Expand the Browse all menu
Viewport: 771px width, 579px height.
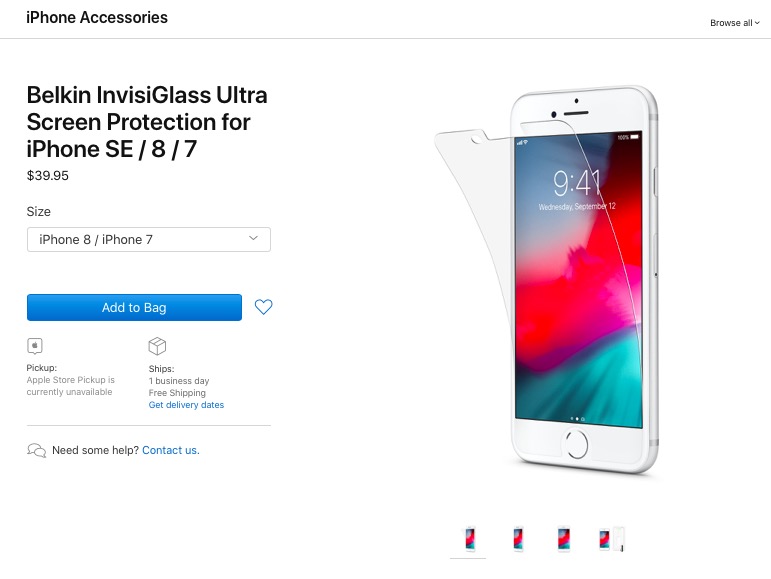tap(735, 23)
